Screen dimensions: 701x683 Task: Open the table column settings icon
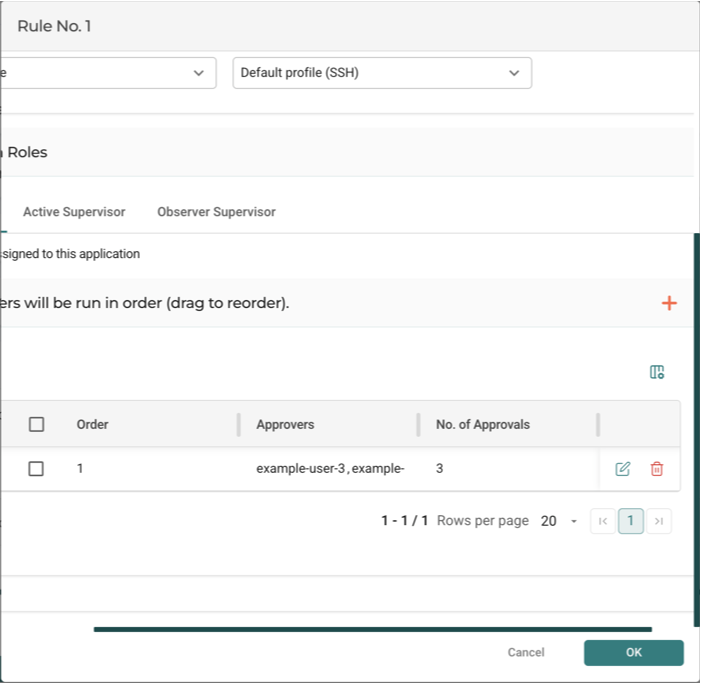657,372
